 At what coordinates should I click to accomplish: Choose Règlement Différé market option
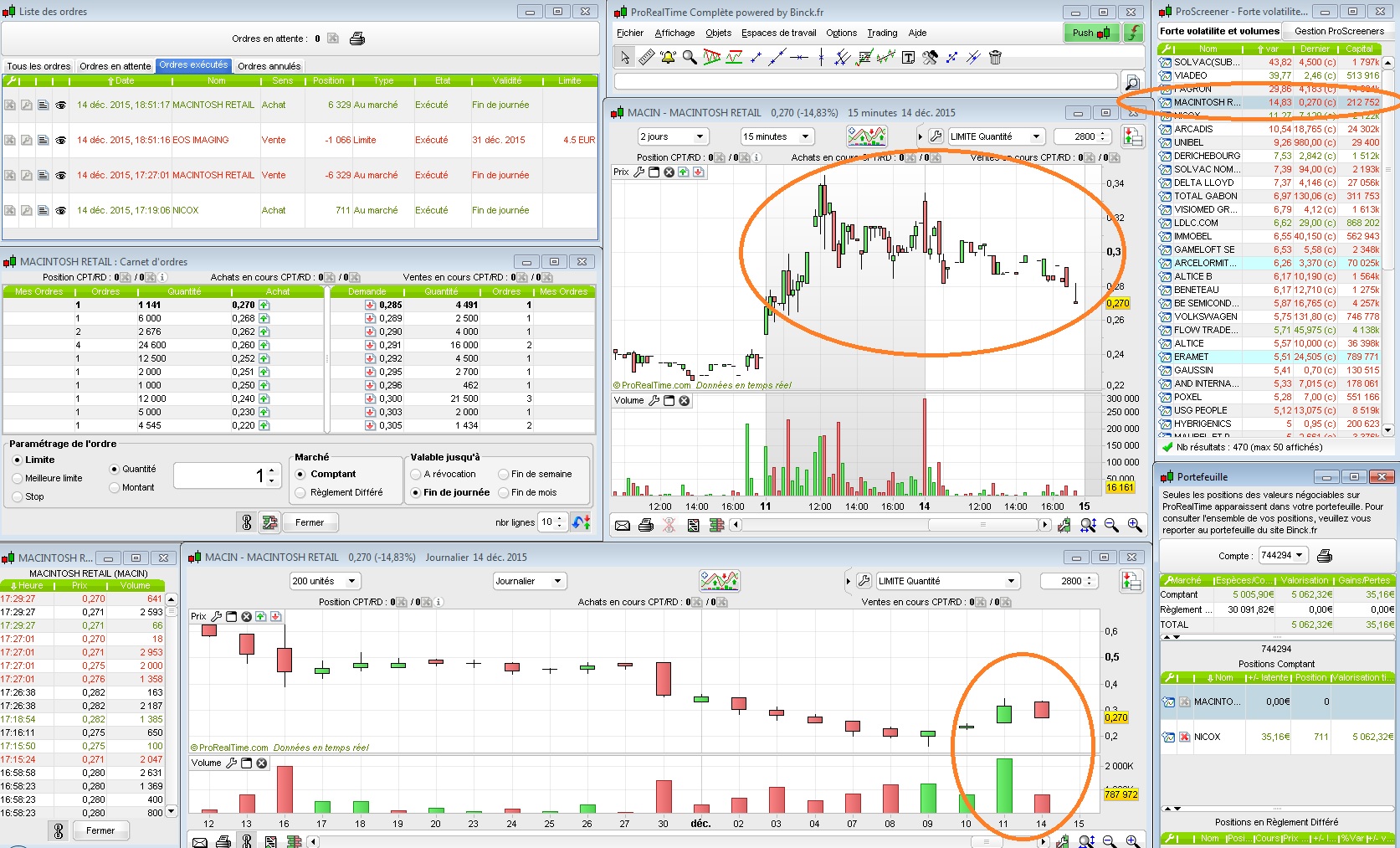[x=301, y=492]
